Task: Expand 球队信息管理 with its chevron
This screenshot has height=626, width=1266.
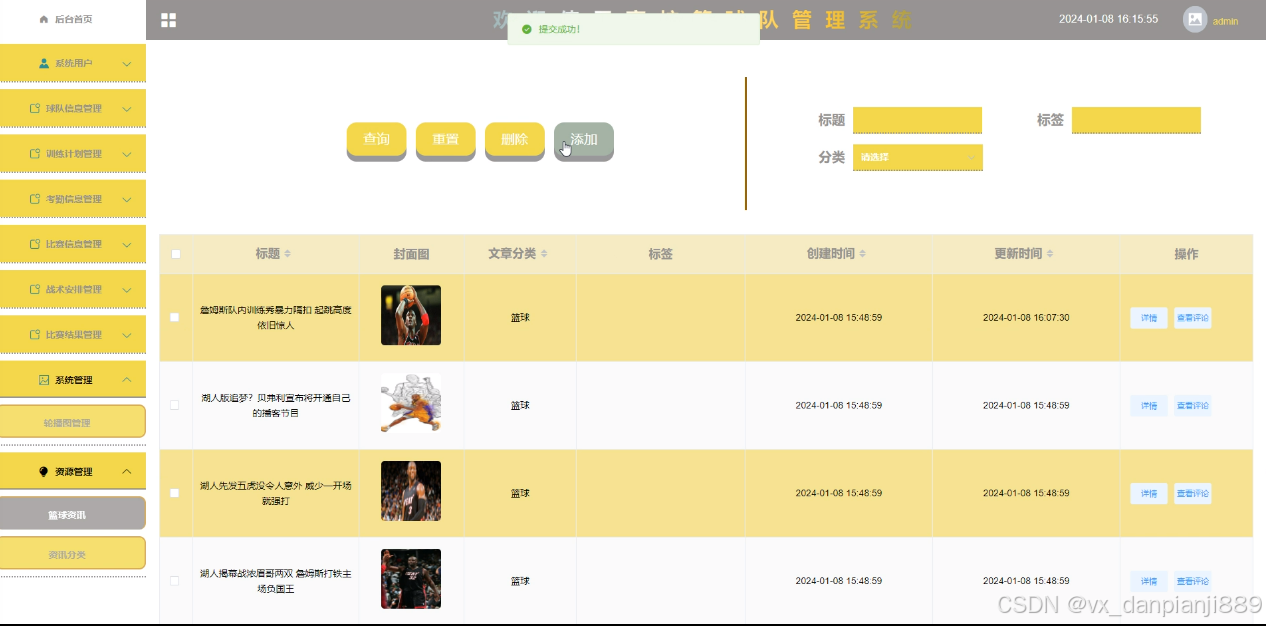Action: 127,108
